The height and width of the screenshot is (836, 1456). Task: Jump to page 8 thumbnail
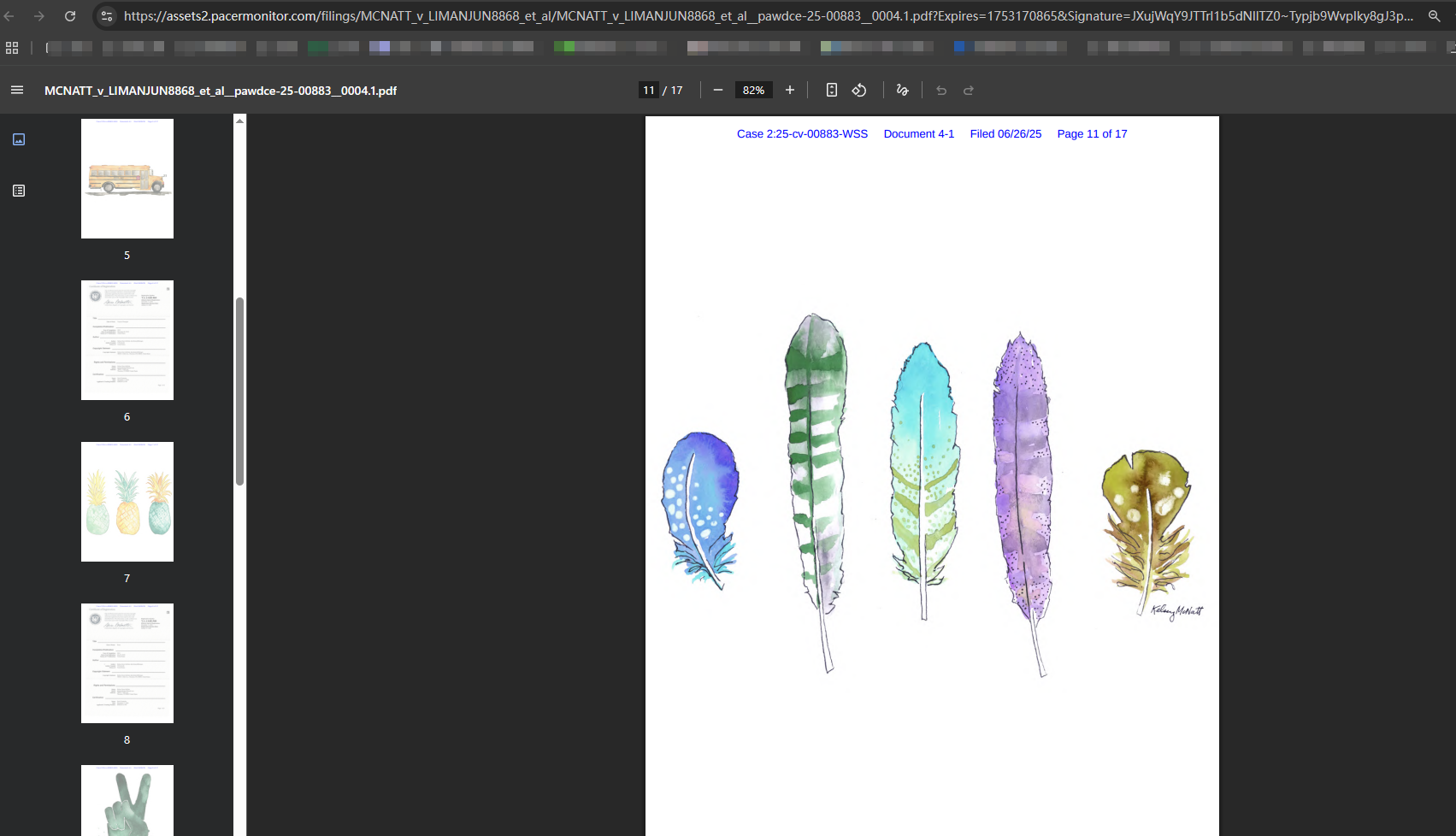click(127, 663)
